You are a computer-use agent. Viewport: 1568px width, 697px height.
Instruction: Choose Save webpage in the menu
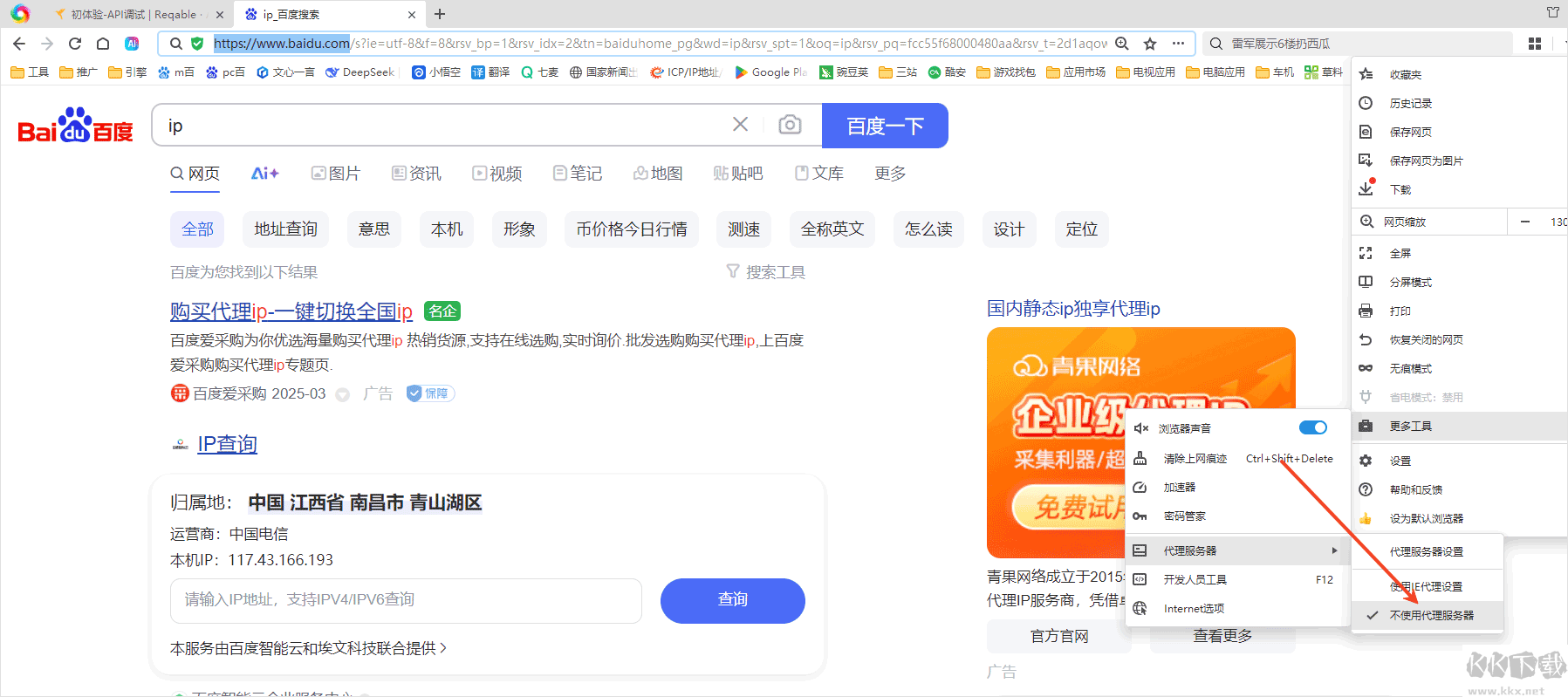[x=1460, y=133]
